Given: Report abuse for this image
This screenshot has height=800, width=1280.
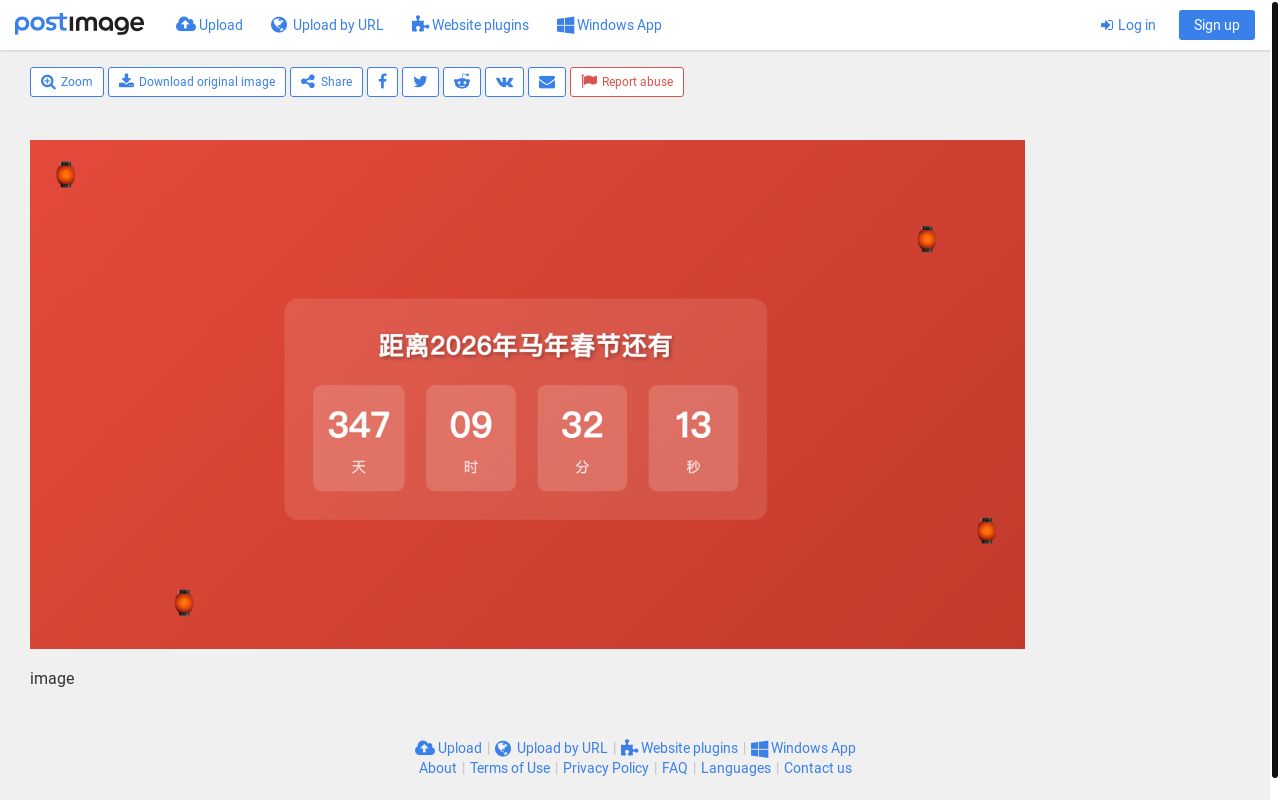Looking at the screenshot, I should pos(627,82).
